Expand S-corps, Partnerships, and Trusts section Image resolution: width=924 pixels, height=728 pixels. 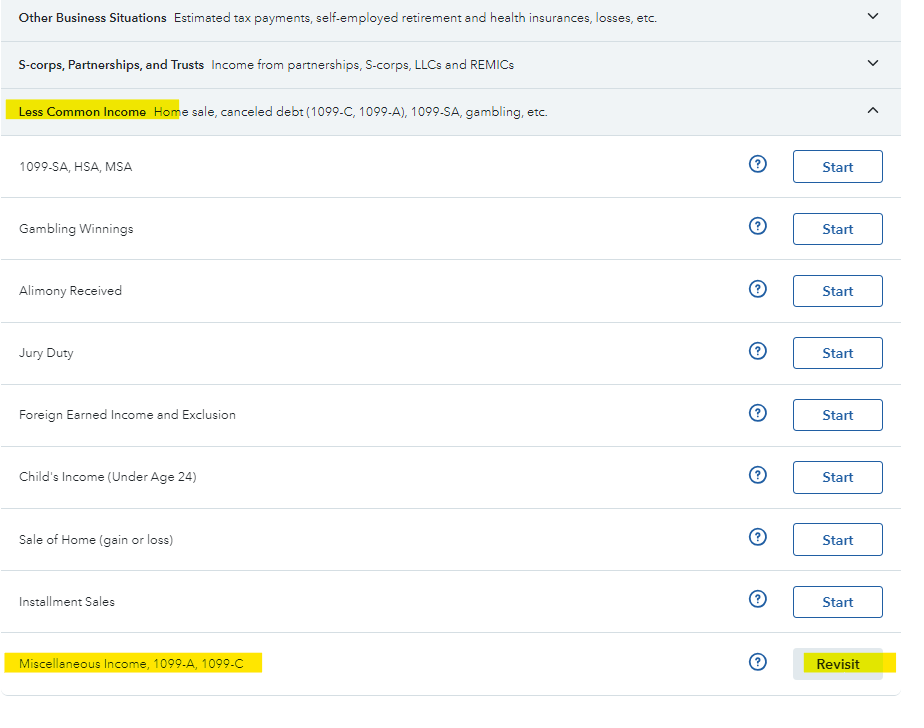872,64
